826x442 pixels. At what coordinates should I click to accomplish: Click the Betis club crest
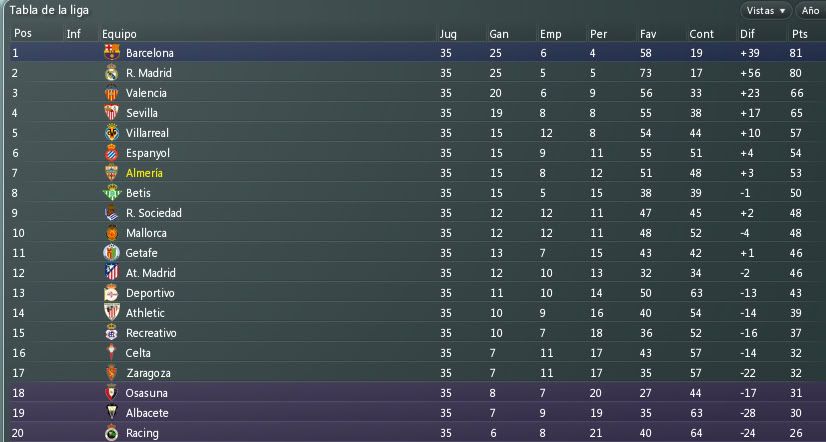pos(112,193)
